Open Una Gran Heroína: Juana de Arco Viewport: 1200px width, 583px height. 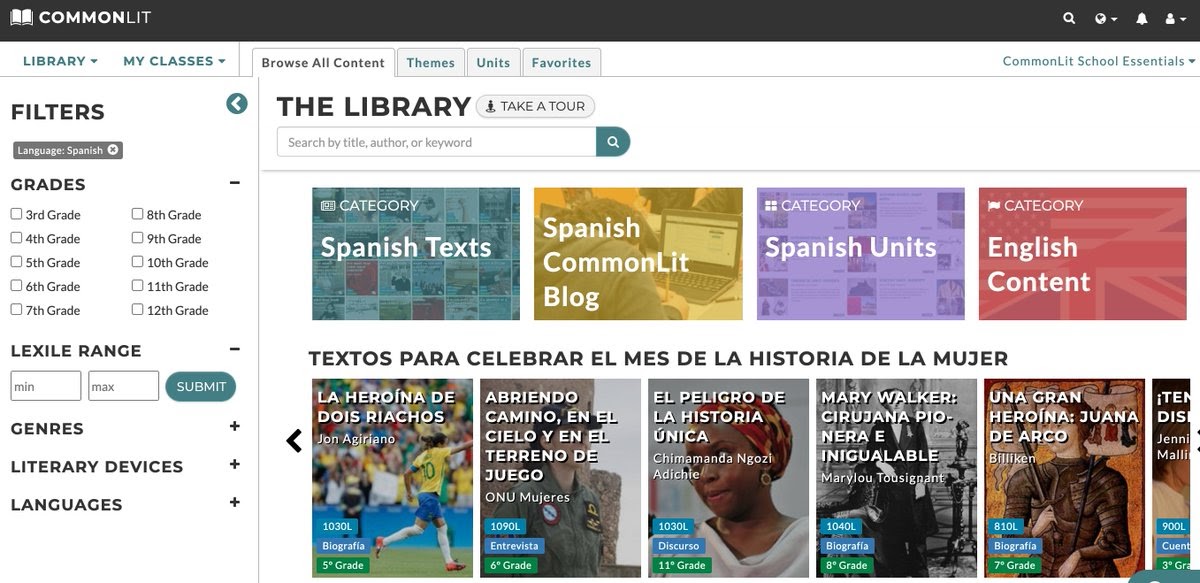point(1064,477)
